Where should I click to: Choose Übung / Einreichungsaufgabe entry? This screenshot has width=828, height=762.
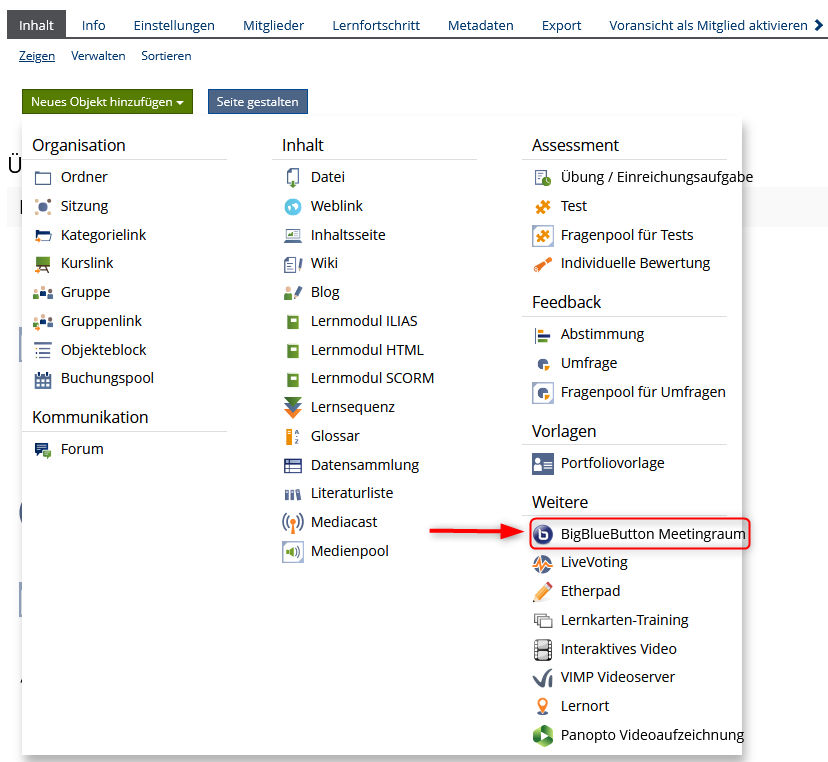656,177
